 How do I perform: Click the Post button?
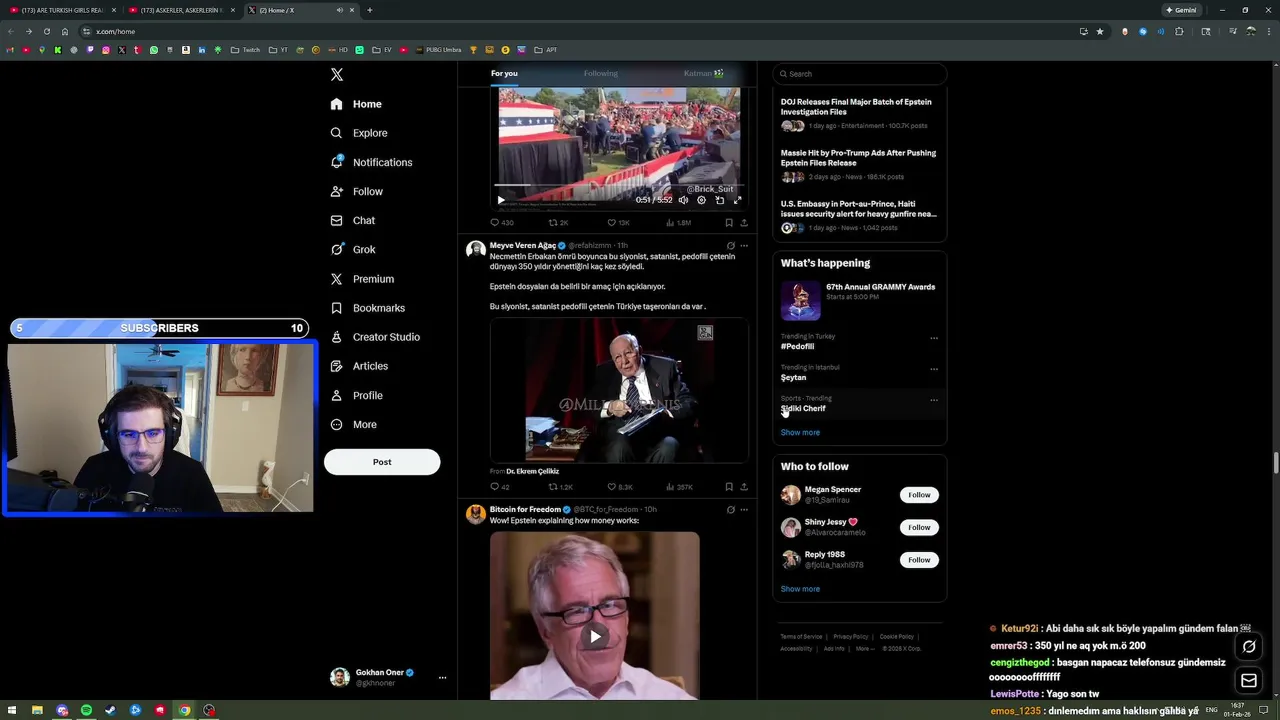pos(382,462)
